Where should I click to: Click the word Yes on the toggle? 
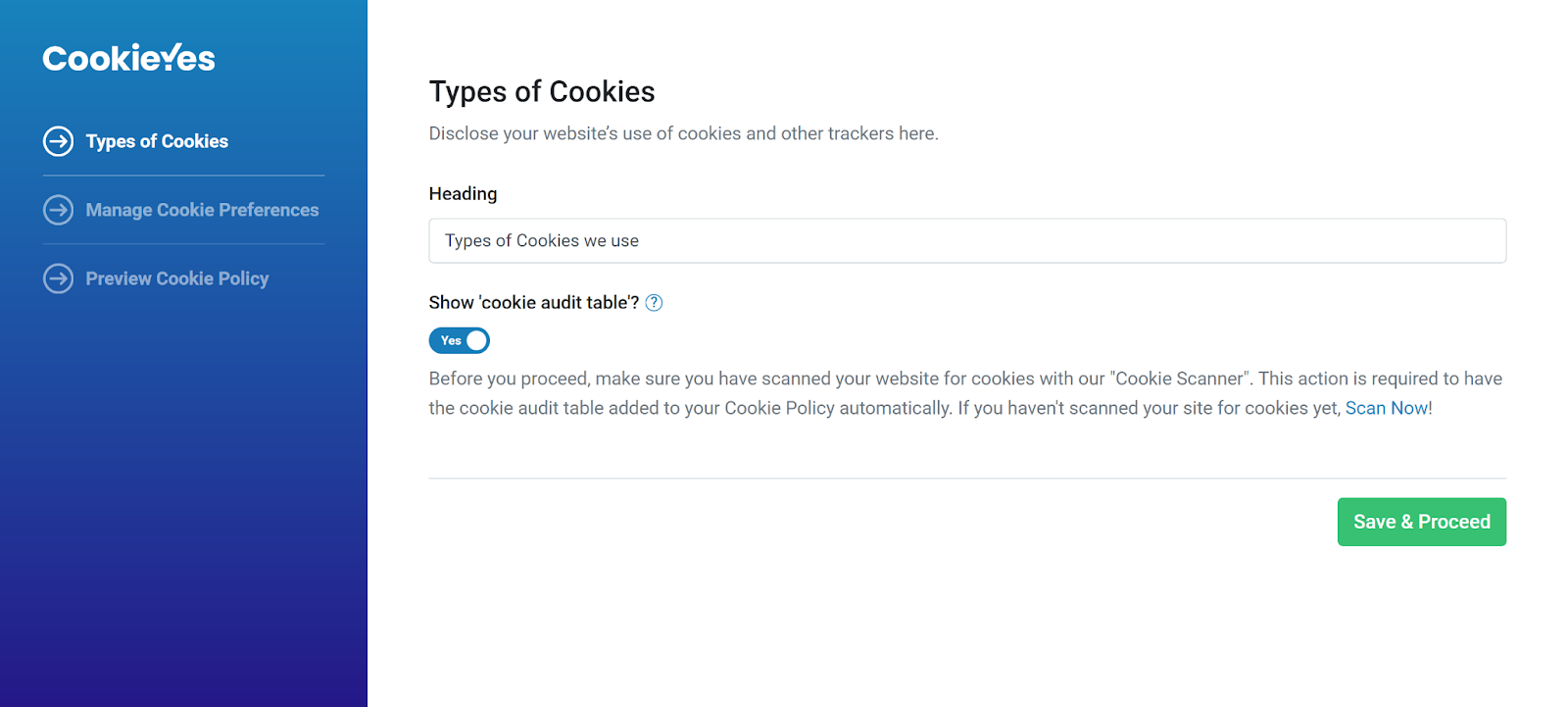pos(451,340)
